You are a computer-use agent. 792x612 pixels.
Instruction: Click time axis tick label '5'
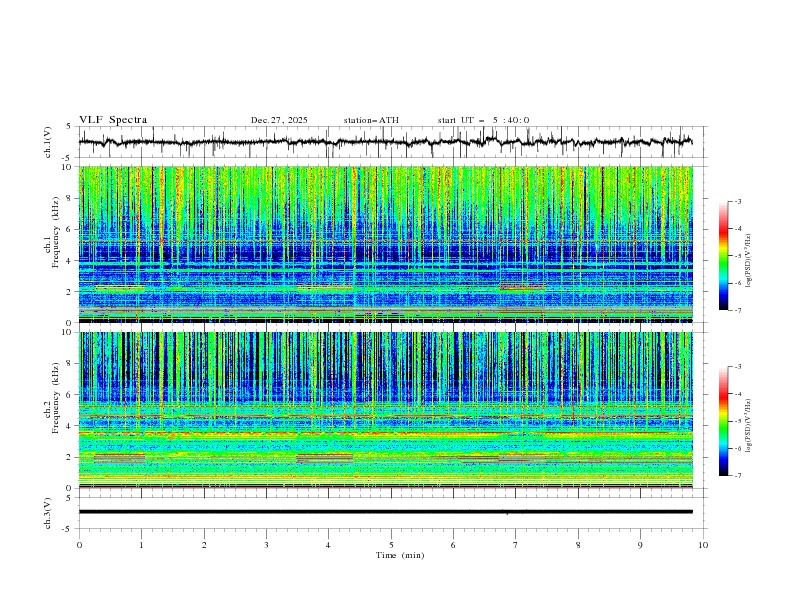click(x=391, y=545)
